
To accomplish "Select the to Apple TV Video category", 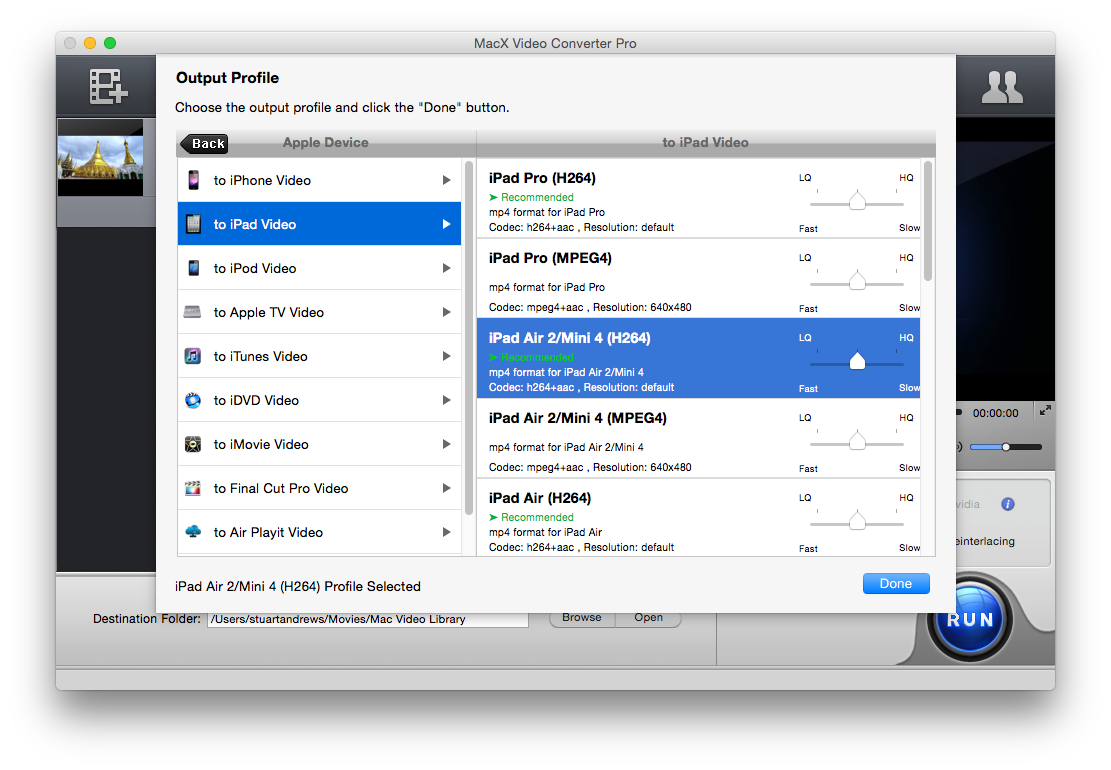I will [320, 312].
